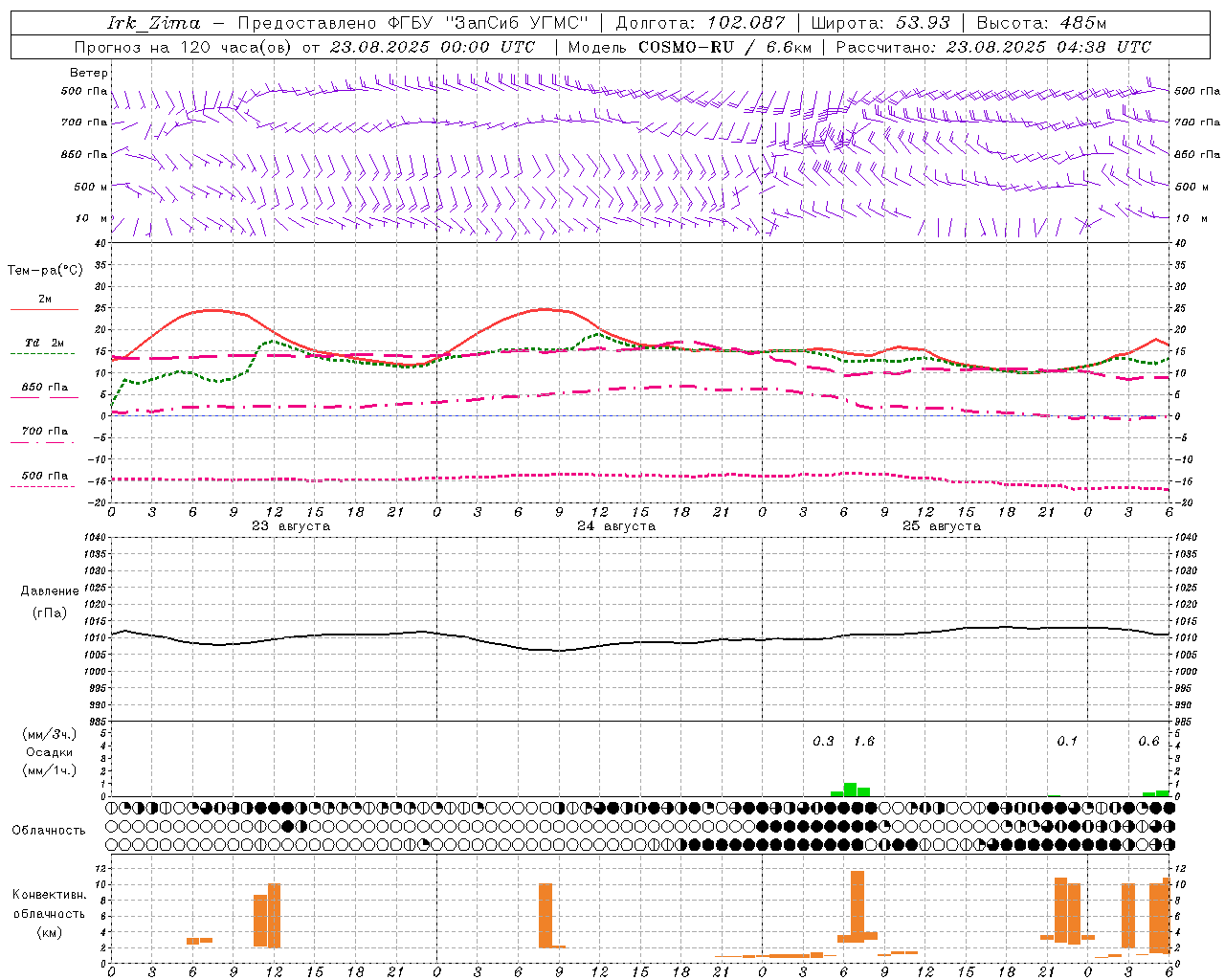The image size is (1225, 980).
Task: Click the Долгота: 102.087 value
Action: pos(700,23)
